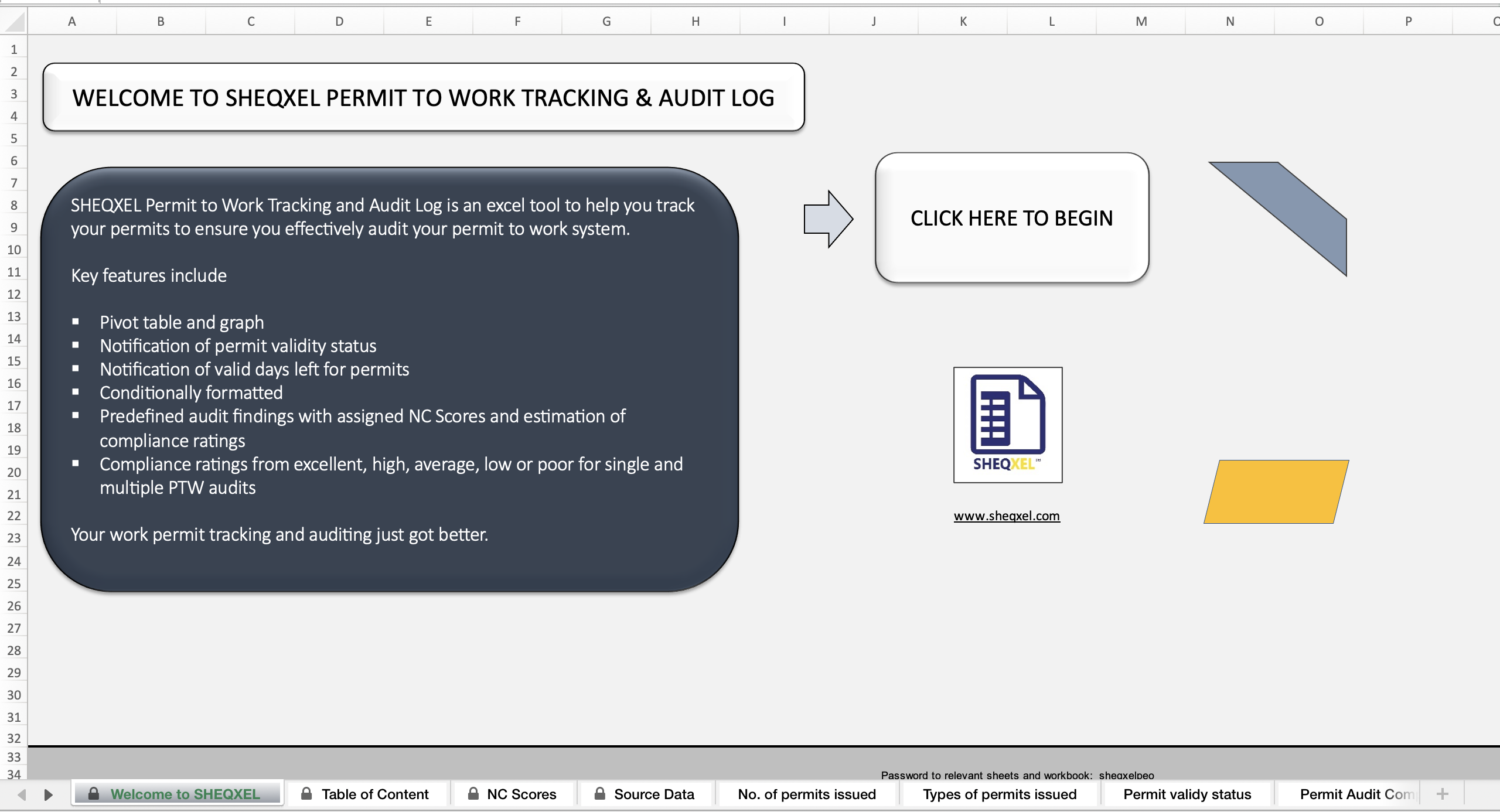Select row 33 header

(14, 757)
